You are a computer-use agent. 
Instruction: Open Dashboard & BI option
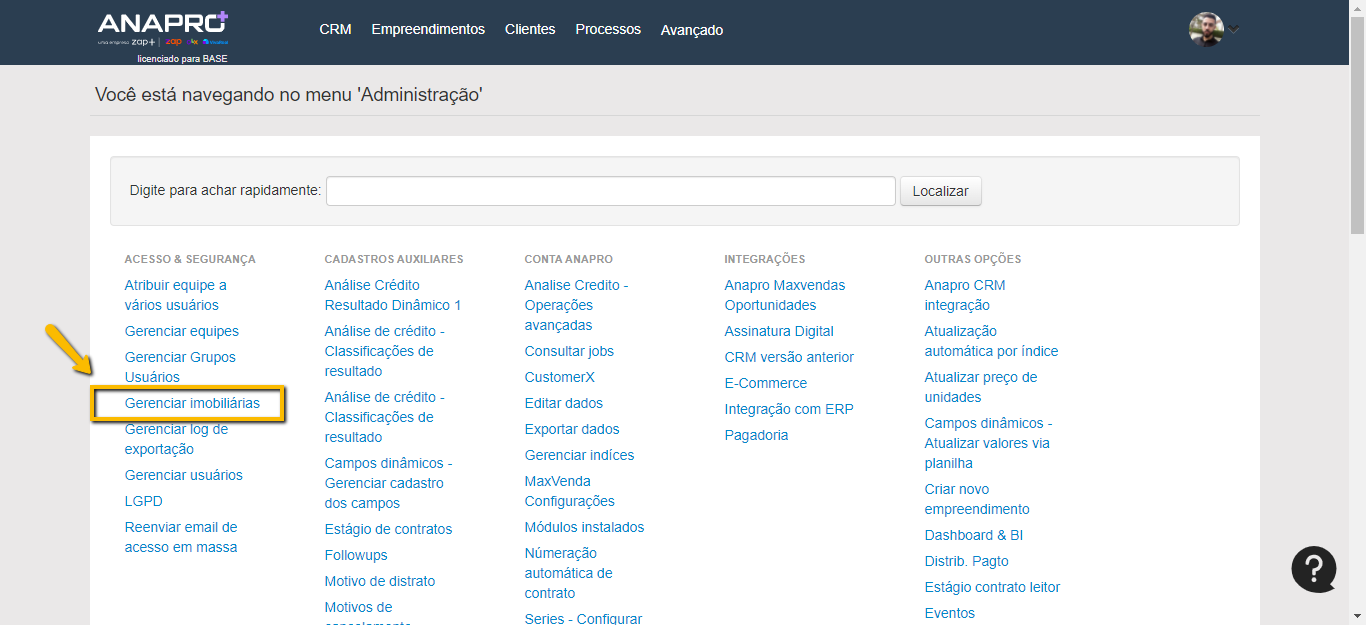click(973, 535)
